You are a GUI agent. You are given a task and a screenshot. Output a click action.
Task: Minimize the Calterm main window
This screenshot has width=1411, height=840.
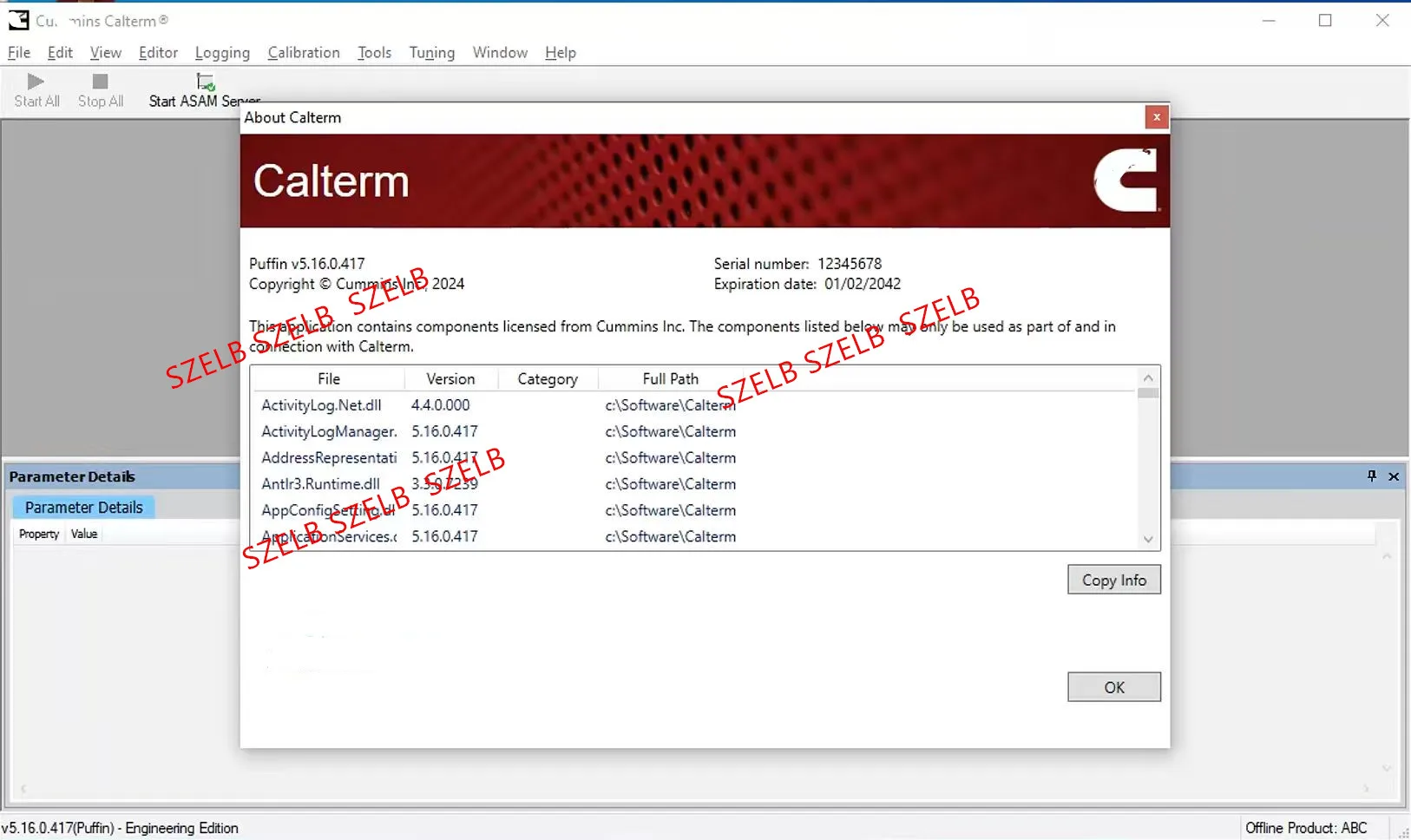[x=1269, y=20]
